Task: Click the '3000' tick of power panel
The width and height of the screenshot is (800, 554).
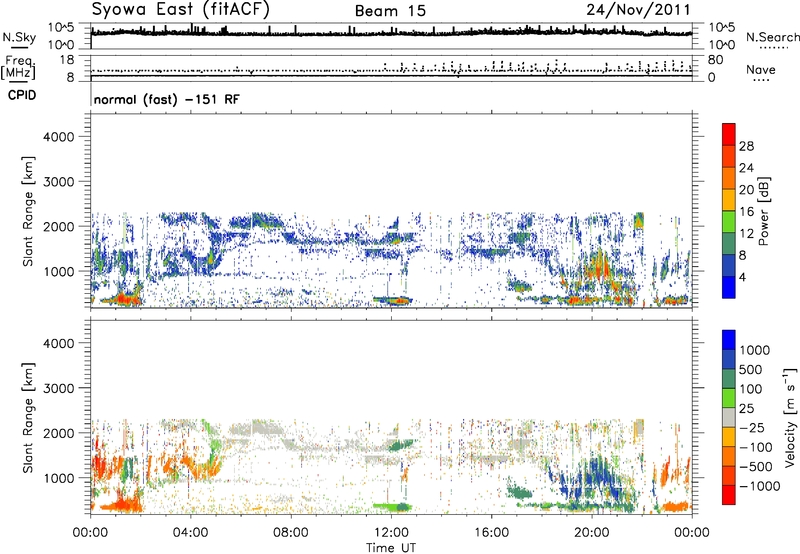Action: (59, 182)
